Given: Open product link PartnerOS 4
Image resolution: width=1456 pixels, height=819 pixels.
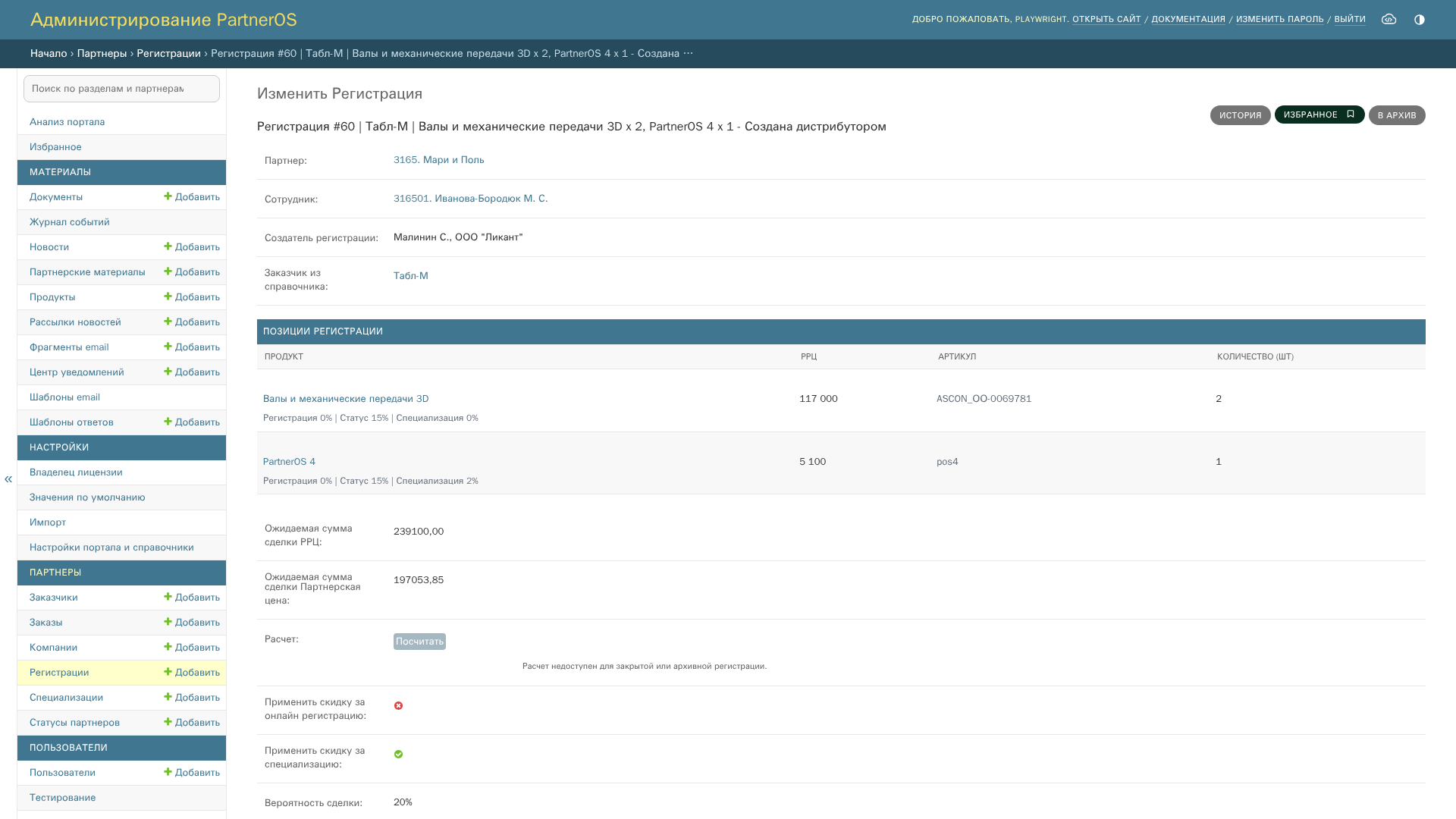Looking at the screenshot, I should coord(289,462).
